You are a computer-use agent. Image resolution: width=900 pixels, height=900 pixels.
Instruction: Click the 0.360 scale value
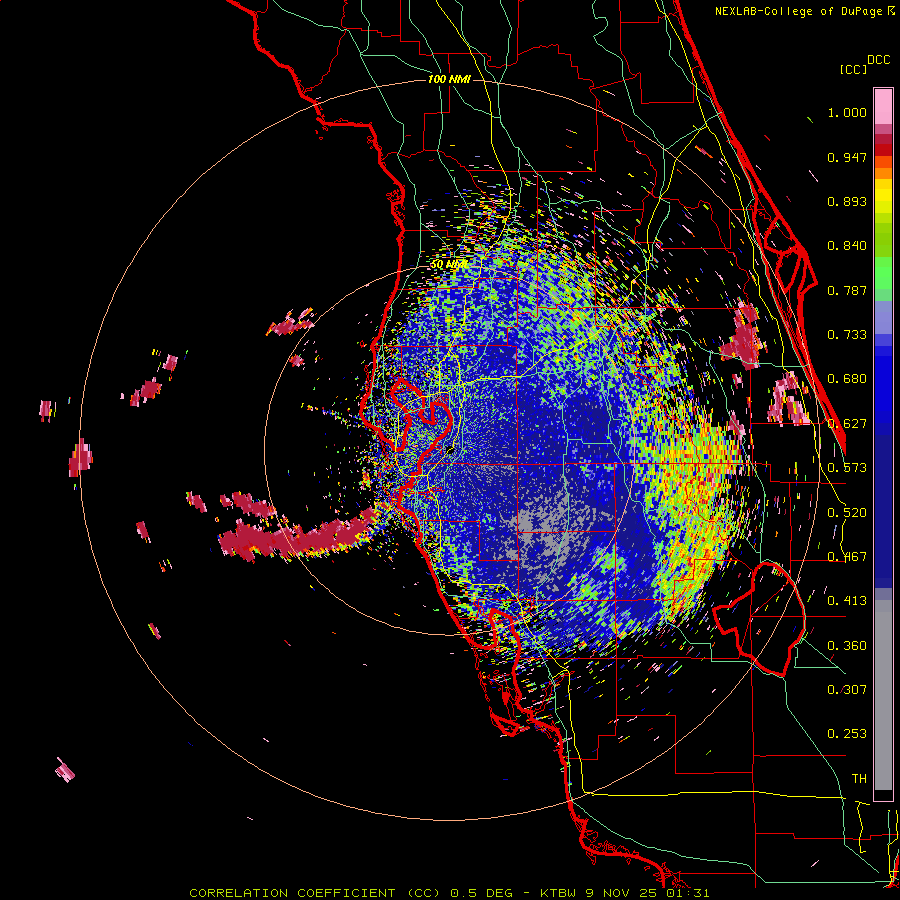click(847, 646)
